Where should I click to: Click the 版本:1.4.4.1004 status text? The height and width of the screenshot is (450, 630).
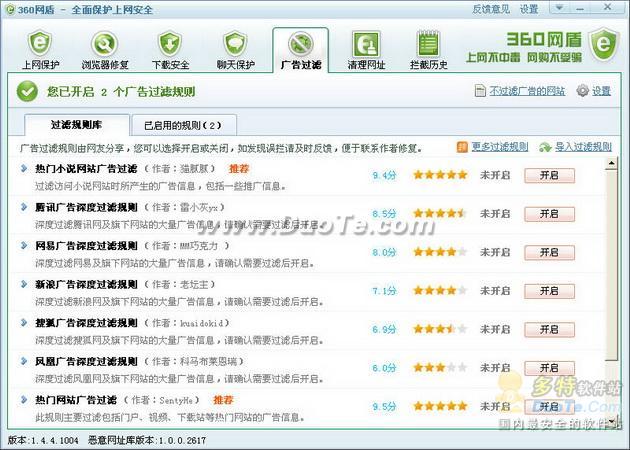[x=43, y=440]
